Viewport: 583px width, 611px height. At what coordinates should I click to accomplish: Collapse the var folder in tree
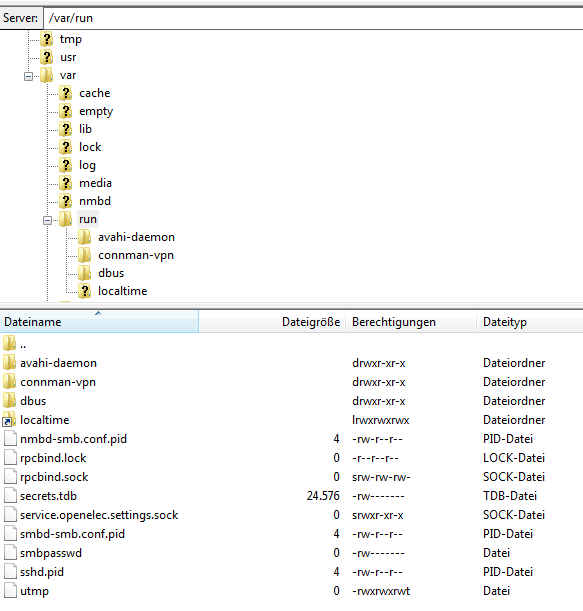[x=28, y=76]
